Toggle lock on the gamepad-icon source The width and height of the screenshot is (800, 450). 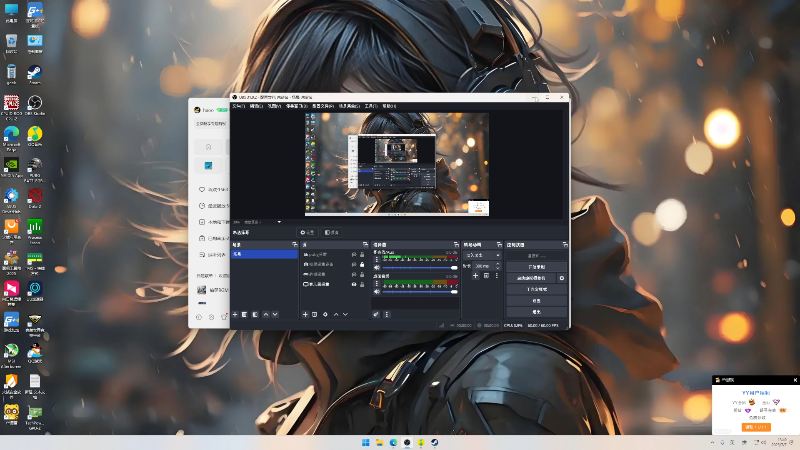point(362,274)
